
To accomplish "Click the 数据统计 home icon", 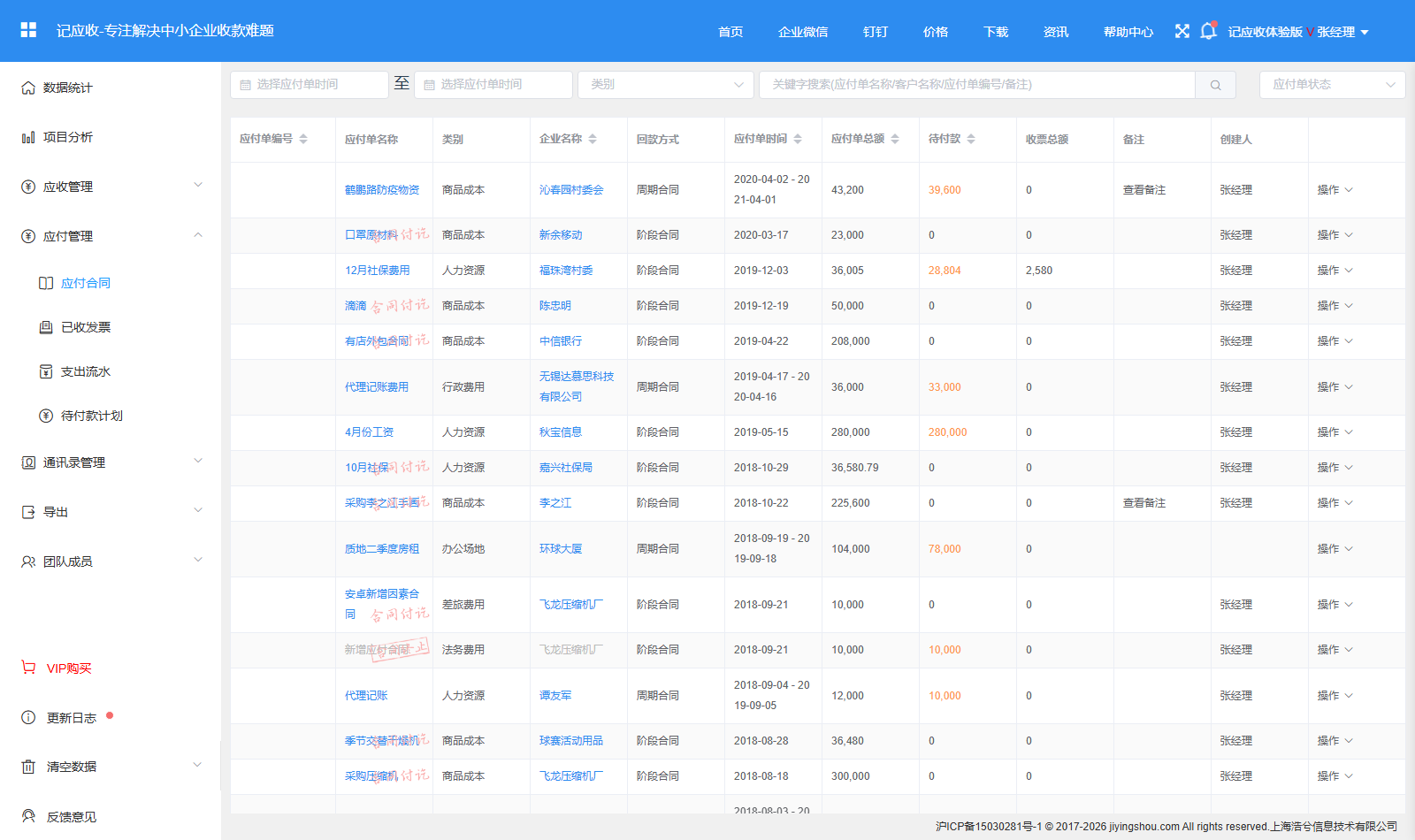I will 28,88.
